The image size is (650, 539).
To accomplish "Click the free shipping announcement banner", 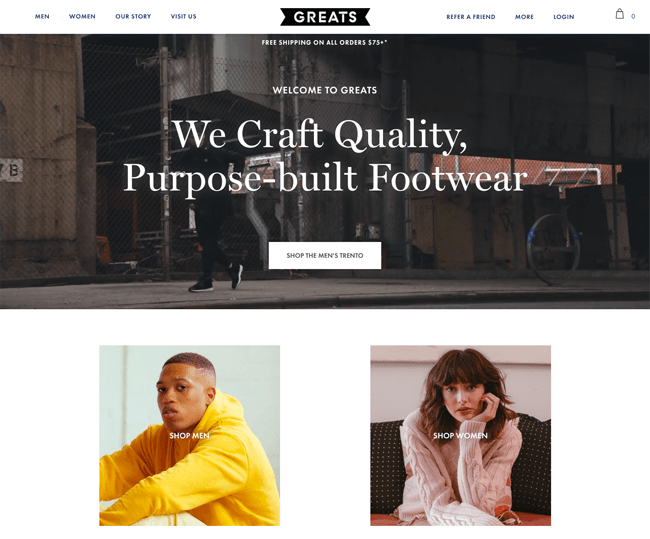I will tap(325, 42).
